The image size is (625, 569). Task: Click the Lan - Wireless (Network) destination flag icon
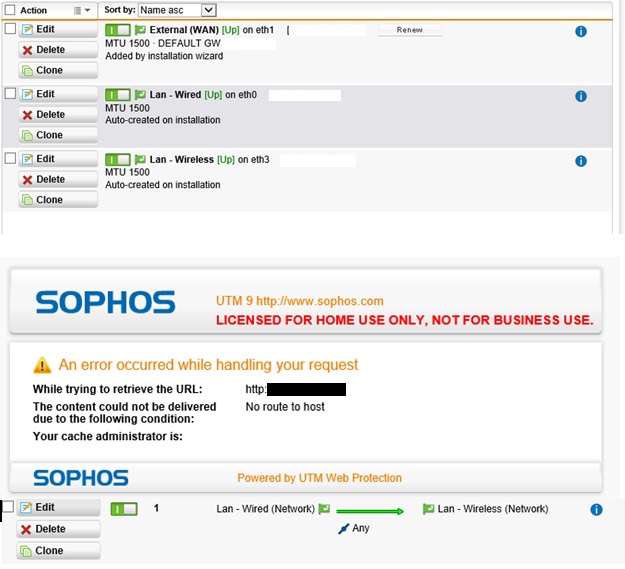428,509
